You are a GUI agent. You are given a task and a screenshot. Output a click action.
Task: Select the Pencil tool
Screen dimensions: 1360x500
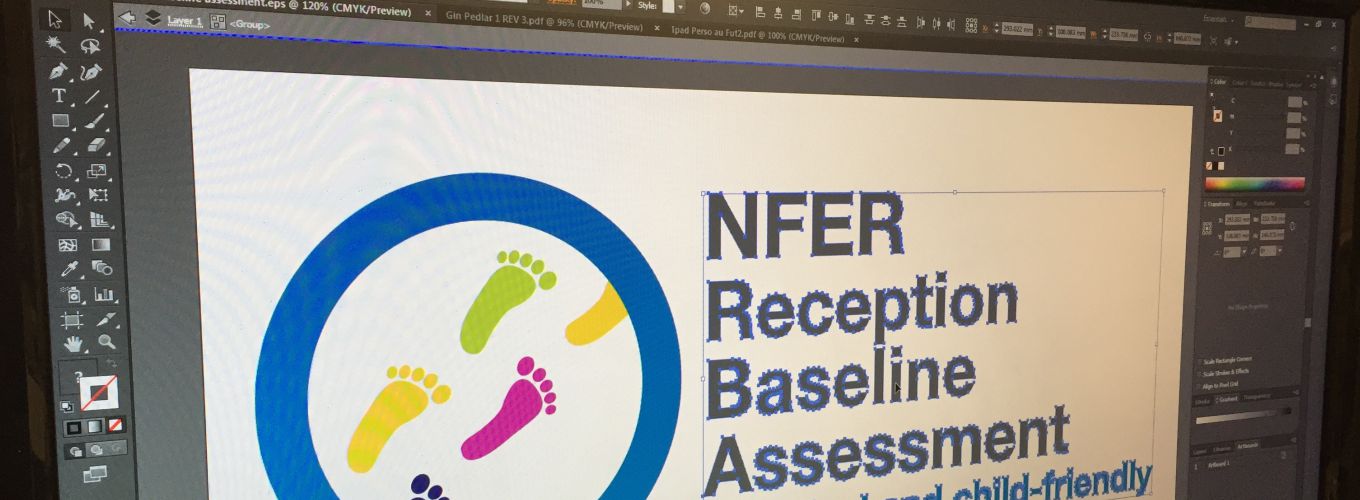click(62, 146)
